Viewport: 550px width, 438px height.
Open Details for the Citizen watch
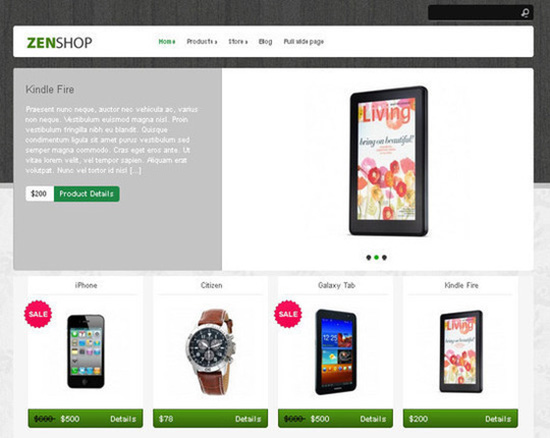[248, 419]
